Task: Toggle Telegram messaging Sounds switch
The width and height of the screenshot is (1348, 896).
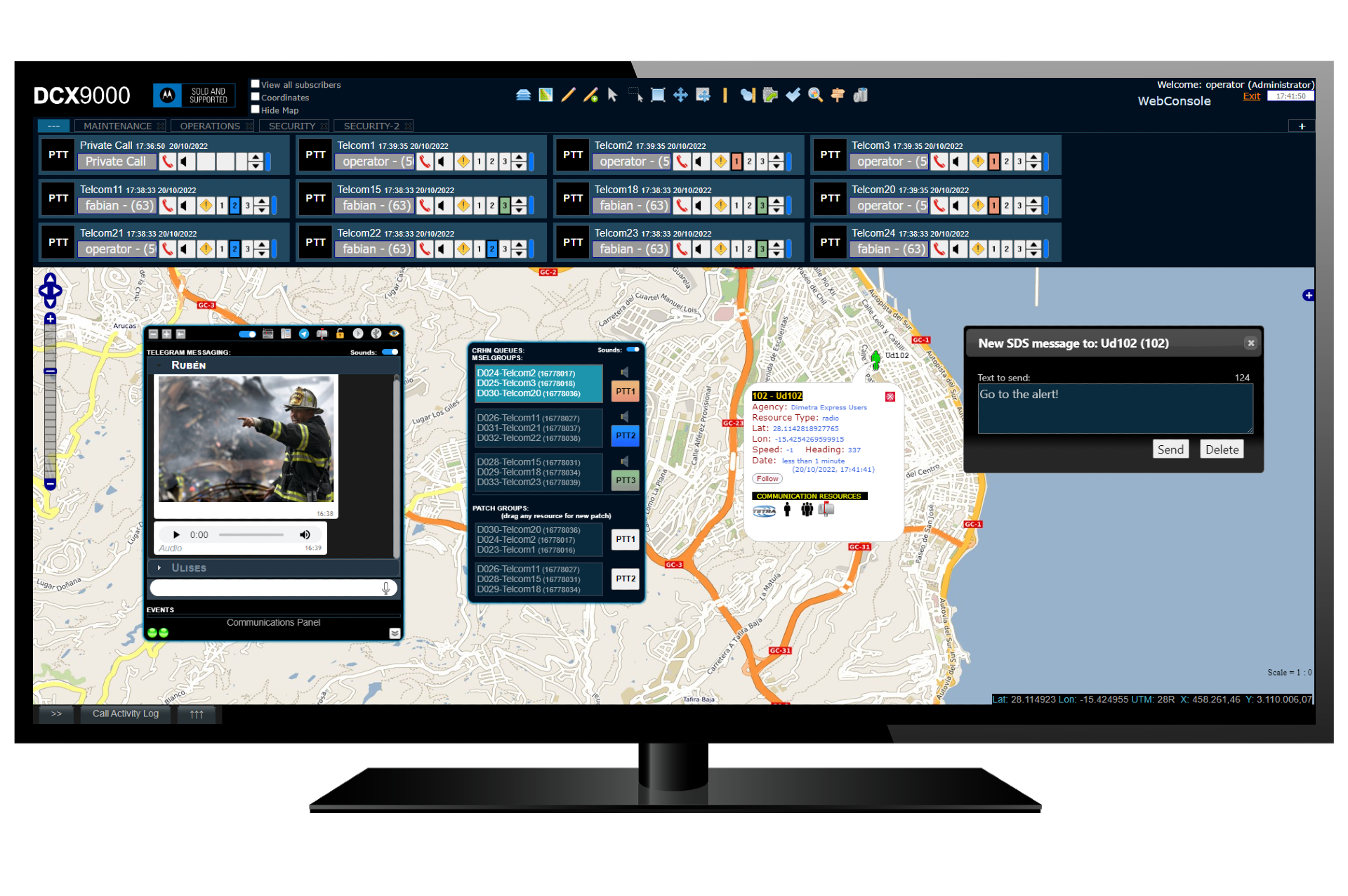Action: [390, 353]
